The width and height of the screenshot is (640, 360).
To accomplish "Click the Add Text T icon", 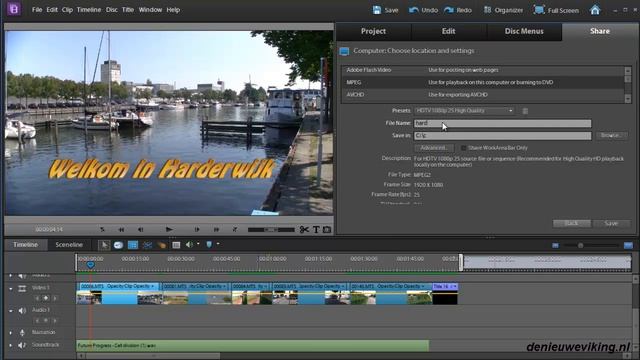I will tap(316, 230).
